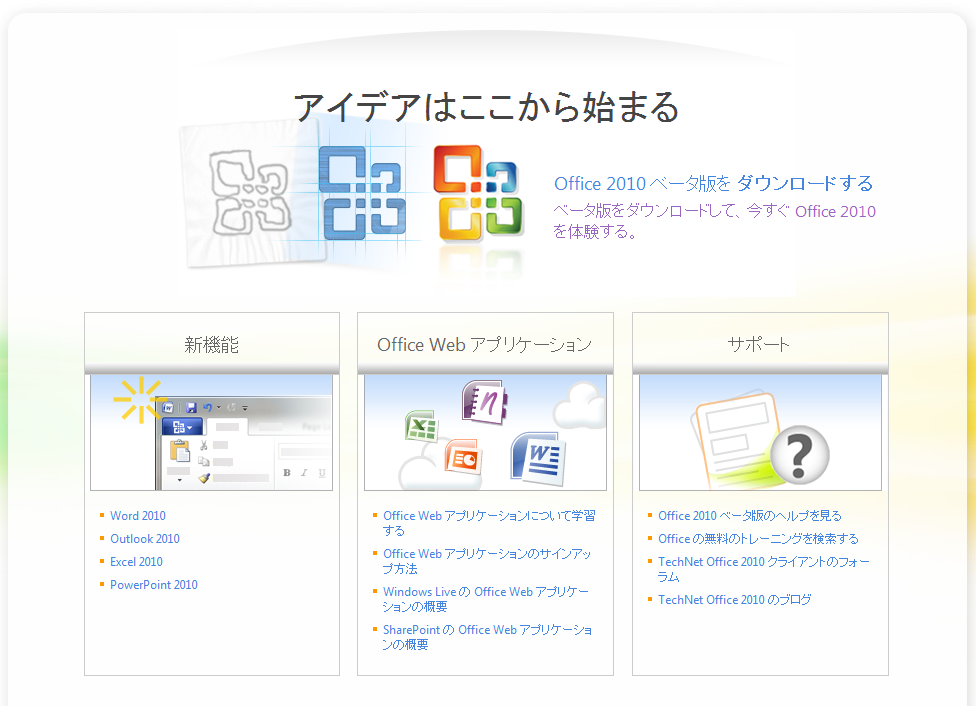Screen dimensions: 976x706
Task: Click the purple beta description text link
Action: pyautogui.click(x=715, y=221)
